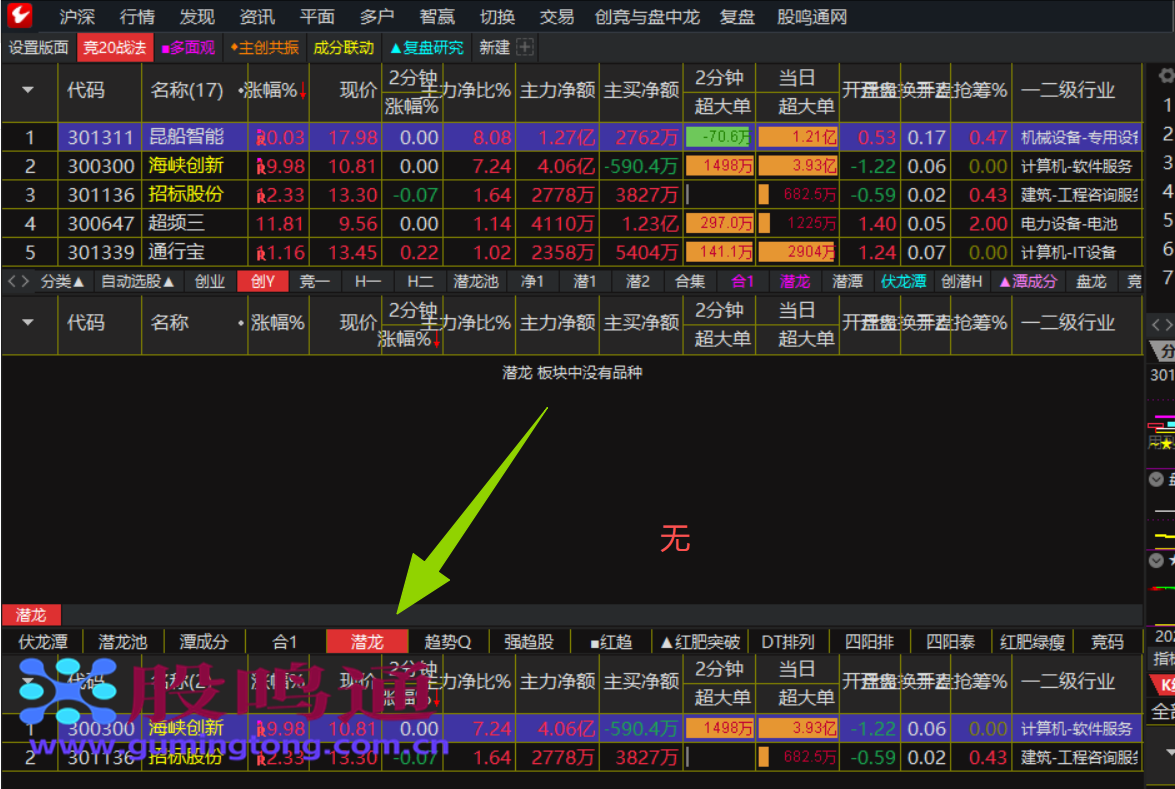This screenshot has height=789, width=1175.
Task: Select the 净1 tab
Action: (x=532, y=281)
